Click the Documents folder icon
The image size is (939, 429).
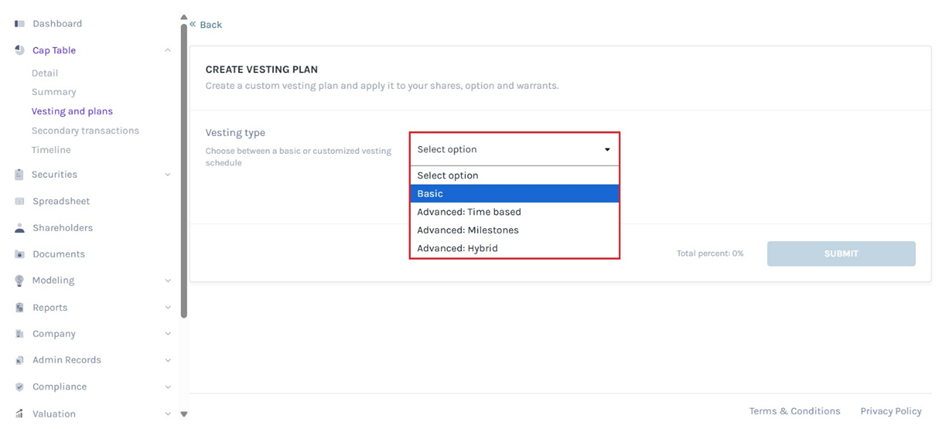[20, 254]
